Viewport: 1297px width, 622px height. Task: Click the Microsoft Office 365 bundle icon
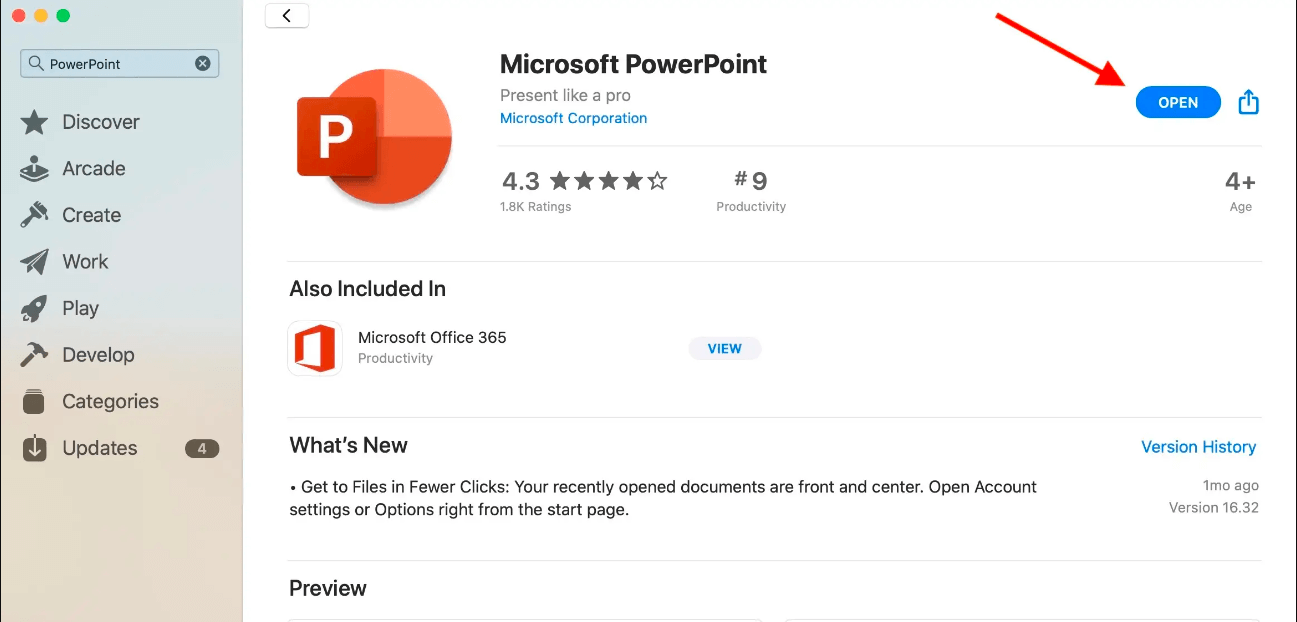coord(314,348)
